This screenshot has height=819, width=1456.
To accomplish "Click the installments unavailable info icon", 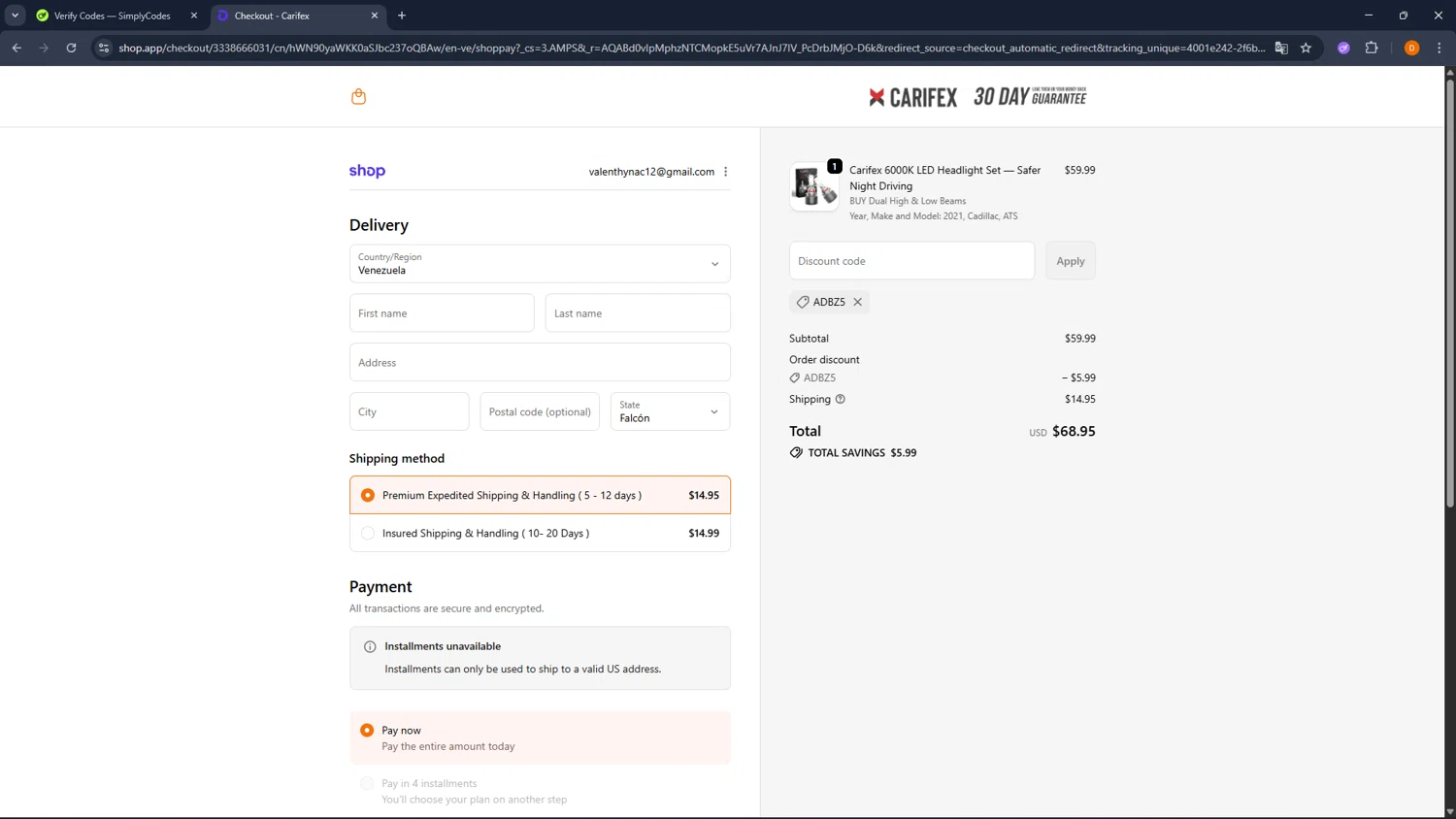I will [370, 646].
